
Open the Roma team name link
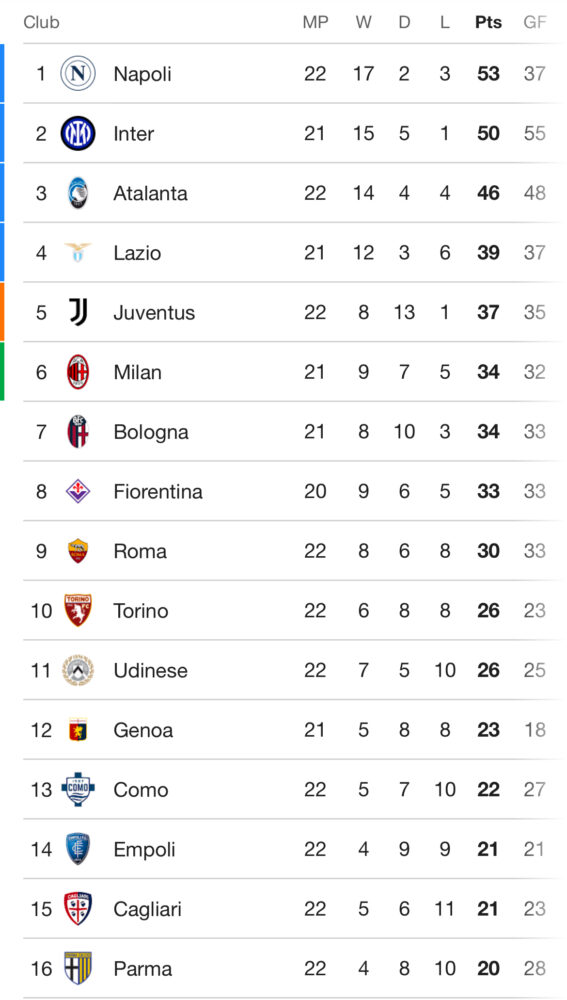click(140, 551)
